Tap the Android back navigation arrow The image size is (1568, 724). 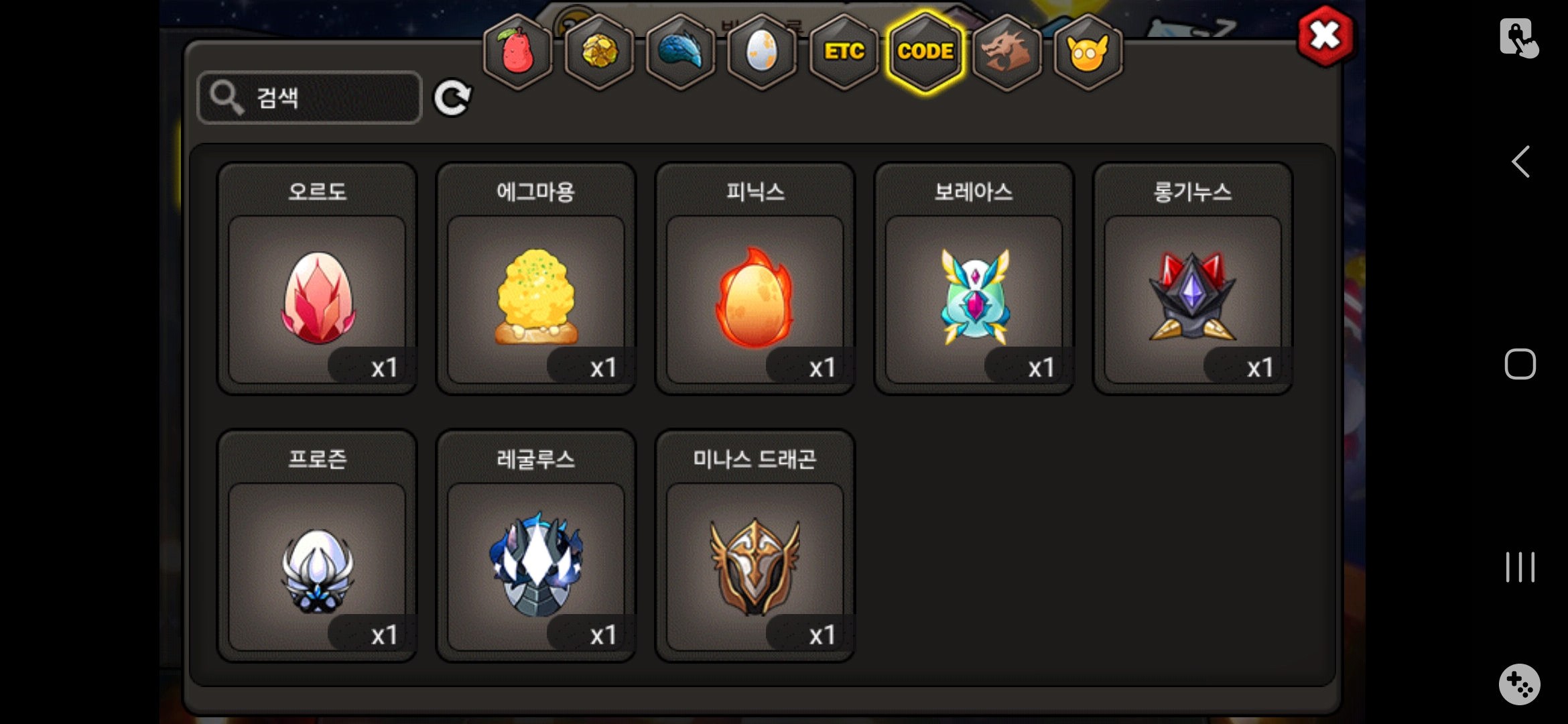tap(1520, 162)
